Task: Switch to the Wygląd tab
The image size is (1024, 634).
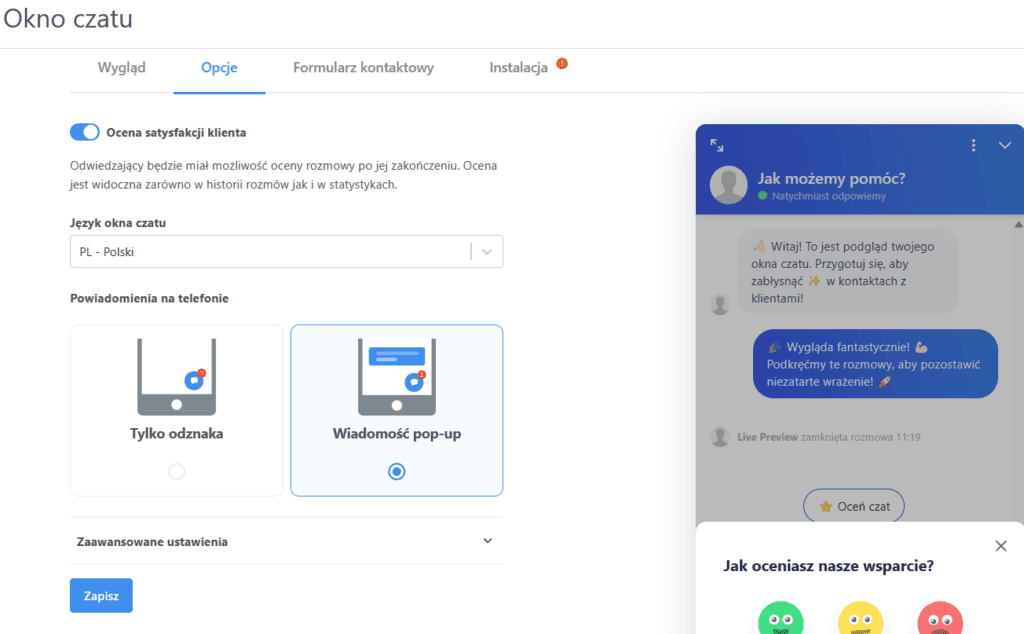Action: point(122,68)
